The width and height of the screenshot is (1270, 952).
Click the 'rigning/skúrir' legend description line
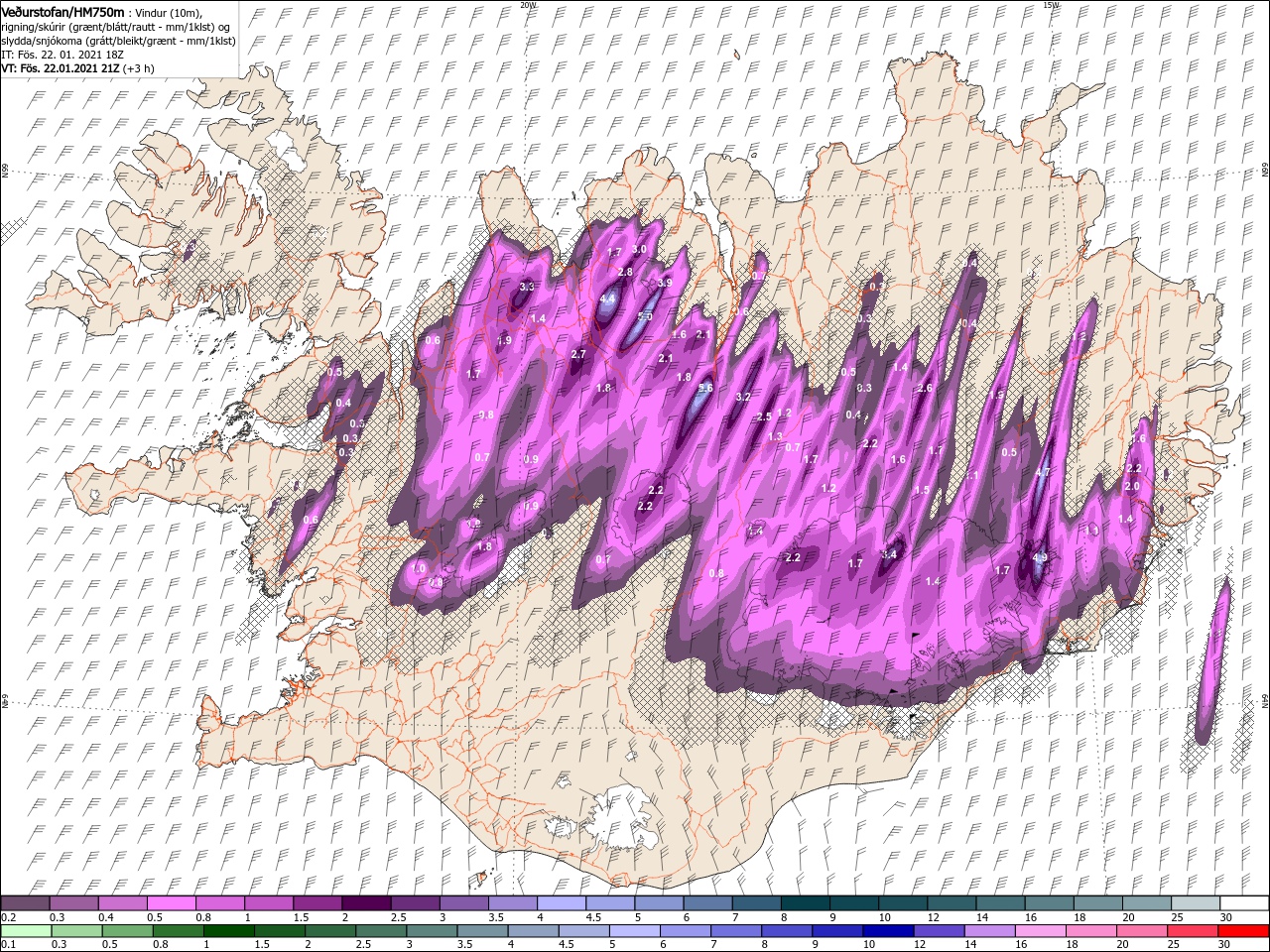click(115, 26)
